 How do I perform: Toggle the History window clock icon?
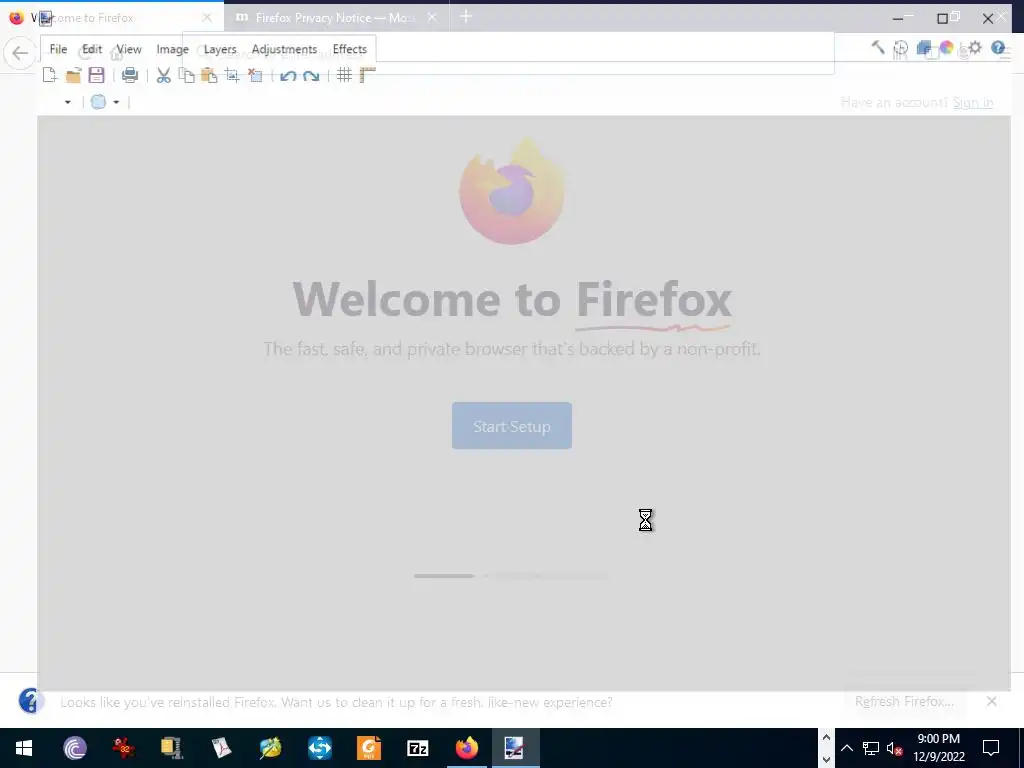click(x=901, y=48)
